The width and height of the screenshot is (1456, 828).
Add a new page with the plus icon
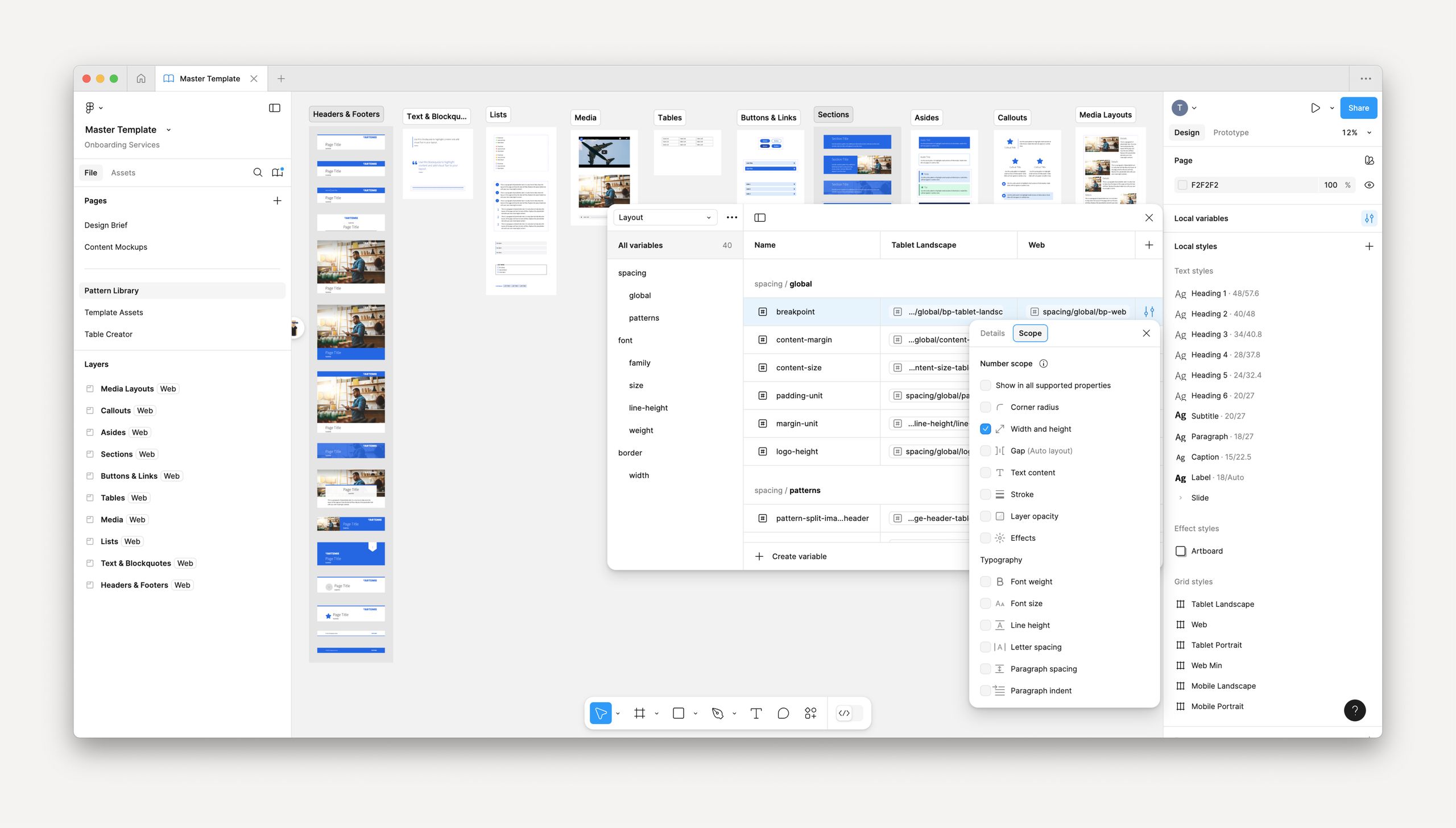[277, 200]
